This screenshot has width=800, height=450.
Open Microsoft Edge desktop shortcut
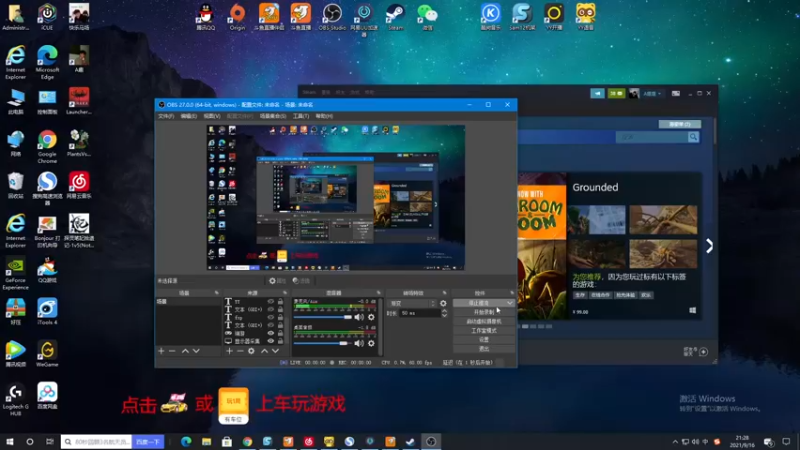click(47, 62)
